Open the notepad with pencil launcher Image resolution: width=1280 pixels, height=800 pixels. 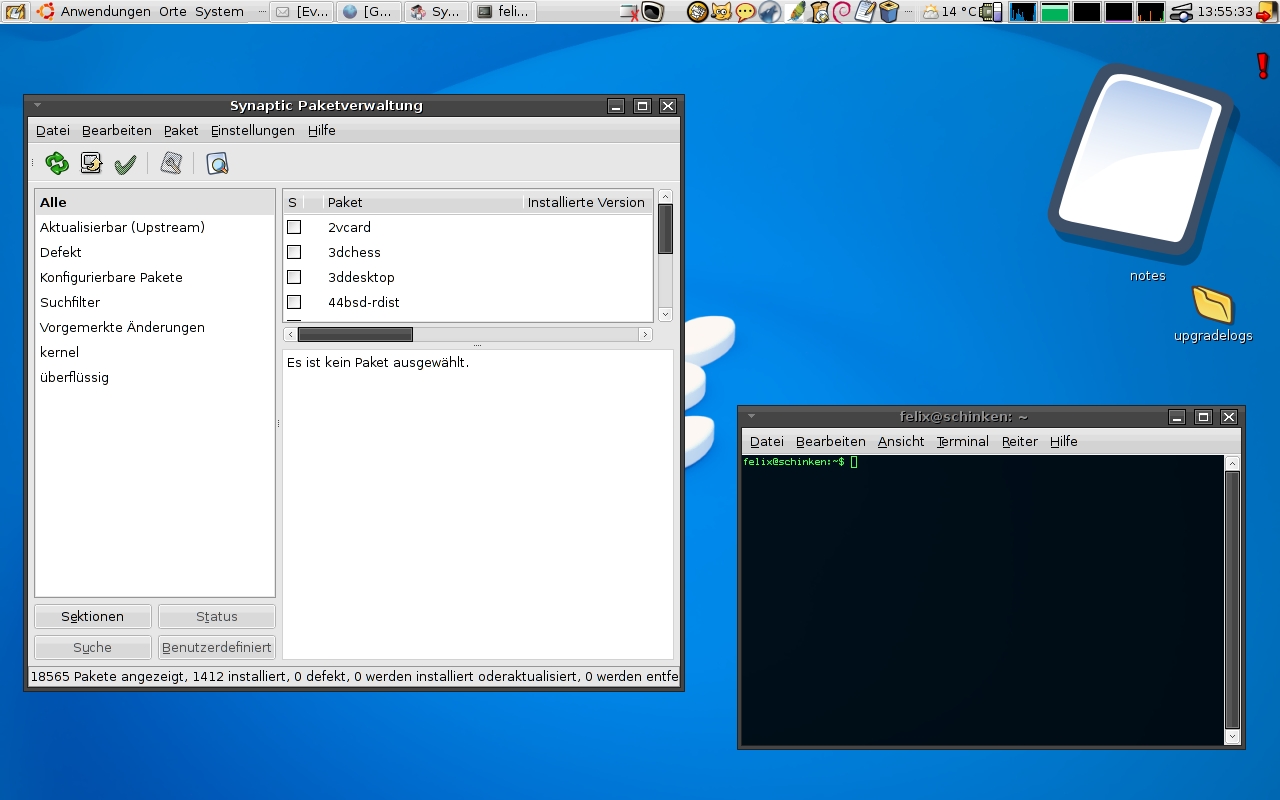pyautogui.click(x=865, y=12)
